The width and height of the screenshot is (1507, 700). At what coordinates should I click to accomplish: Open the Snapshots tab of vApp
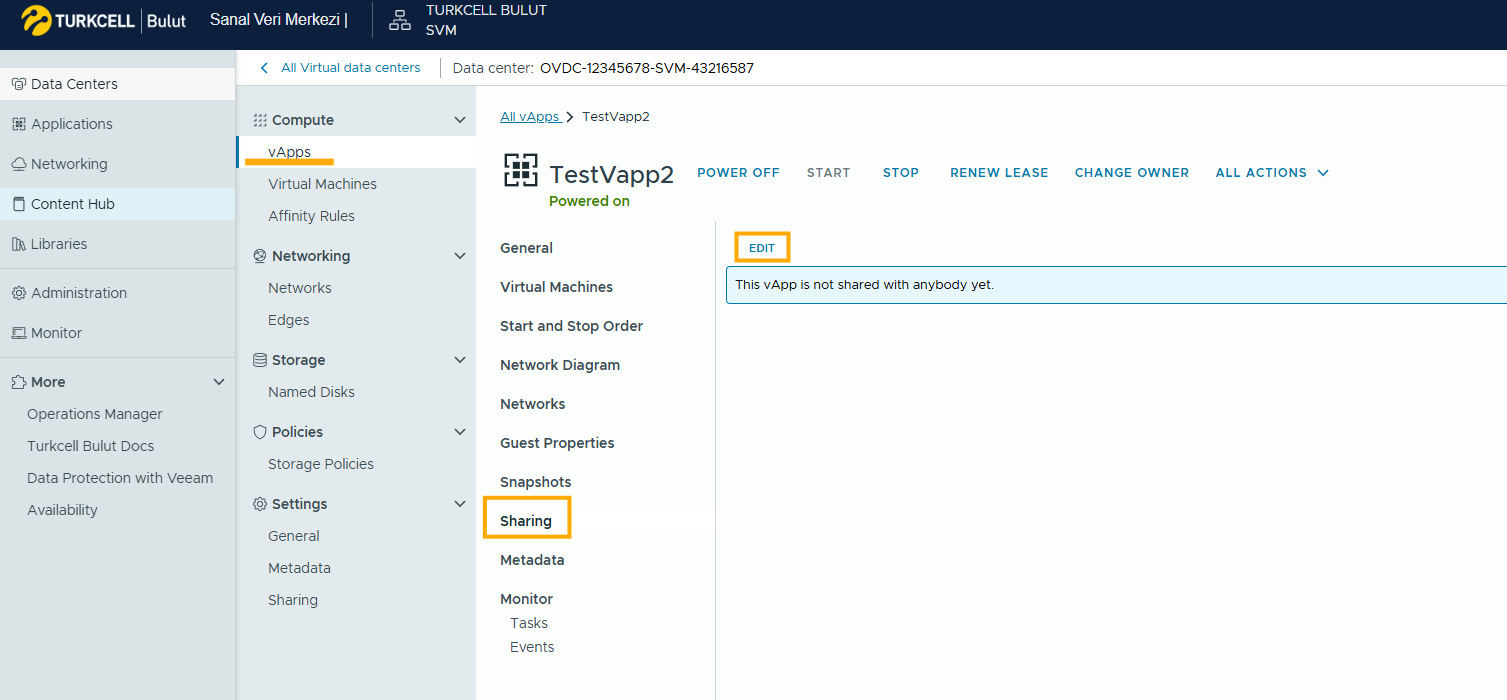click(535, 482)
